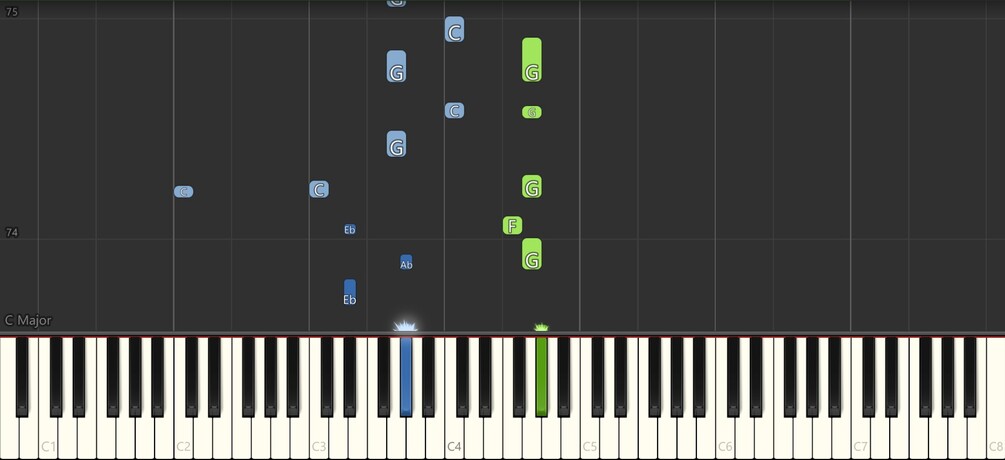Click the C Major key signature label
This screenshot has height=460, width=1005.
(28, 320)
